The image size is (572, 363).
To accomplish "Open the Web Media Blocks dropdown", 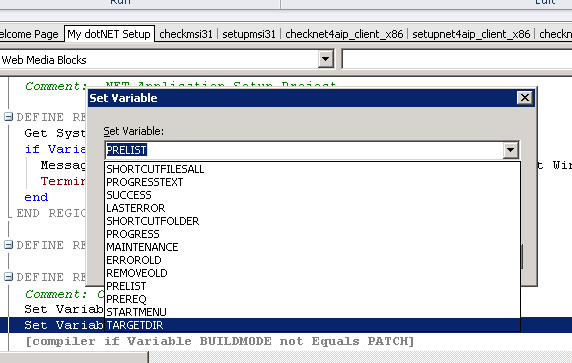I will [325, 59].
